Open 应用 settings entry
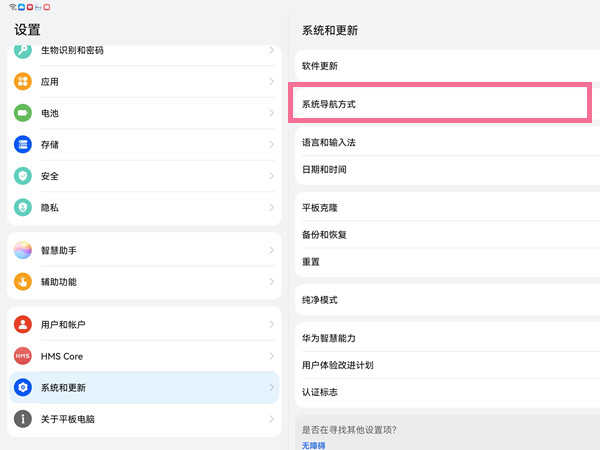600x450 pixels. pos(144,82)
